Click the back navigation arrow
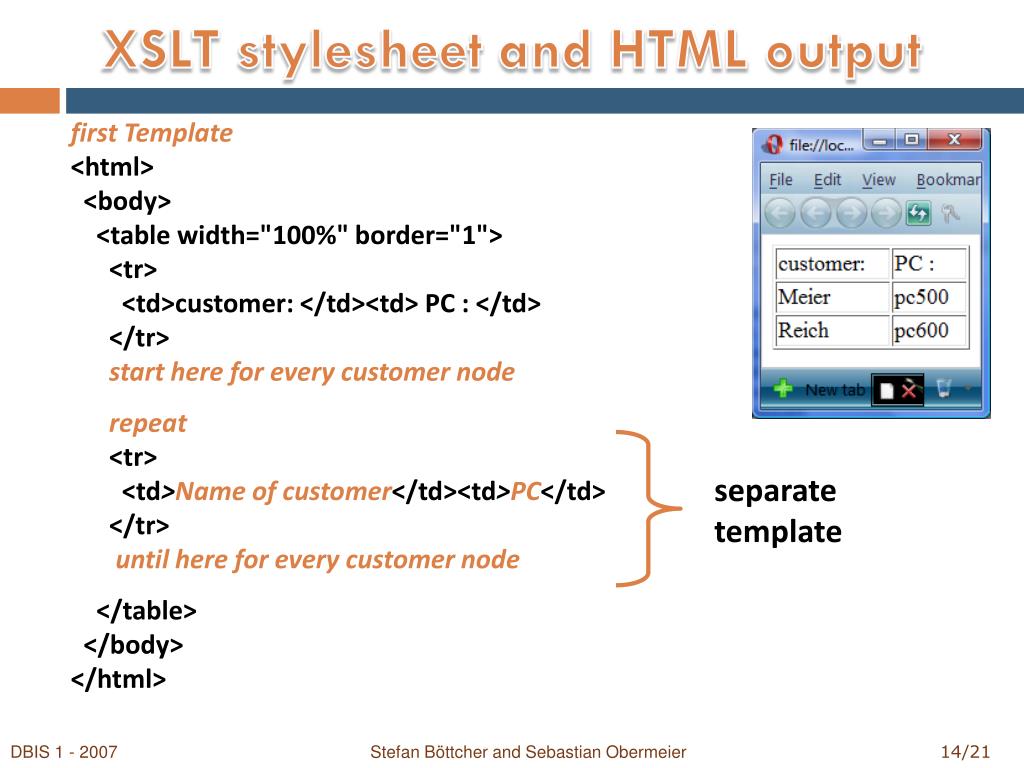Screen dimensions: 1024x768 point(817,211)
